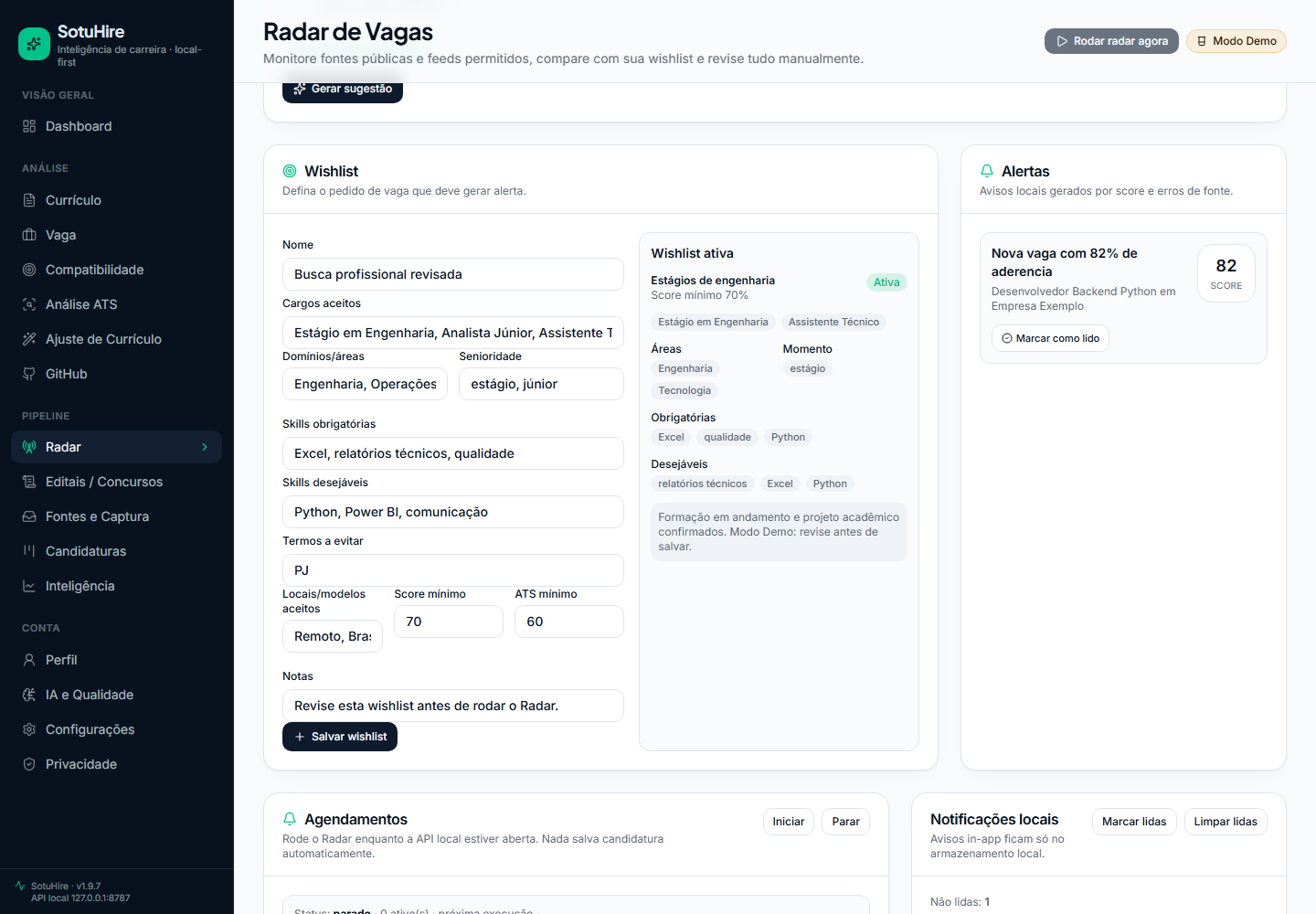Image resolution: width=1316 pixels, height=914 pixels.
Task: Click the Editais / Concursos icon
Action: (x=29, y=482)
